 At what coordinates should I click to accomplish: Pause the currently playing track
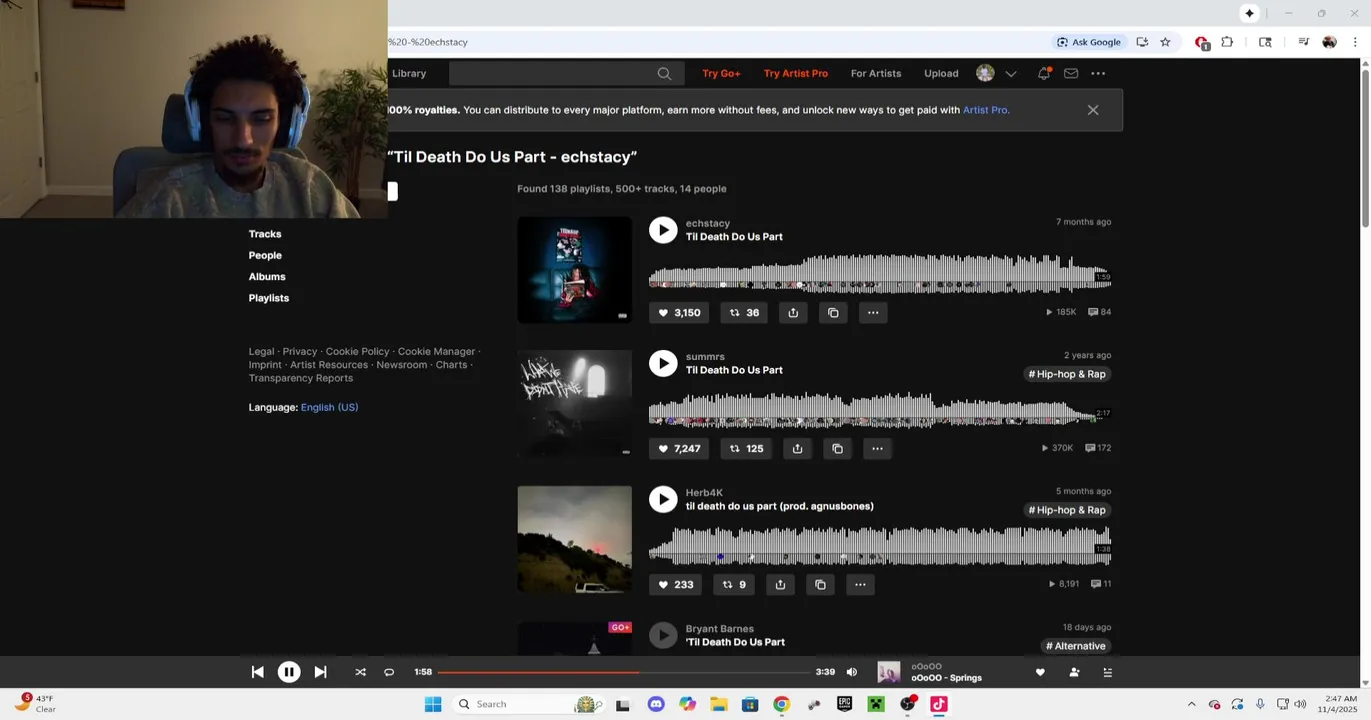288,673
